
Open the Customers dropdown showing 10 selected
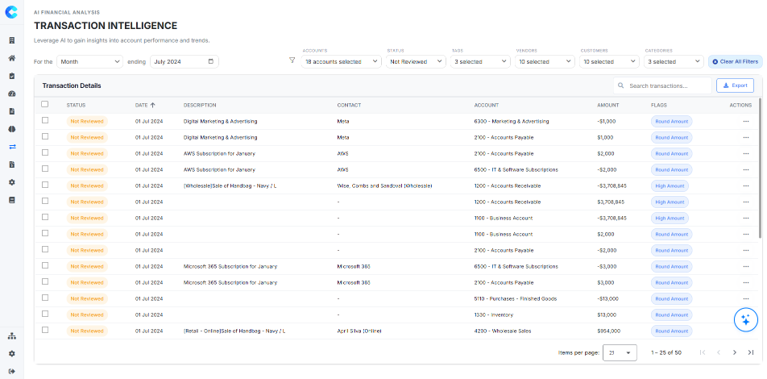coord(609,62)
